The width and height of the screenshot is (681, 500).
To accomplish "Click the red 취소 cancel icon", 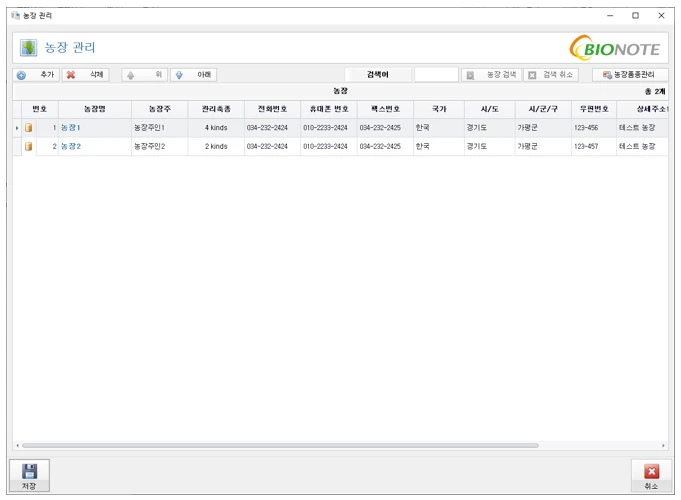I will (651, 472).
